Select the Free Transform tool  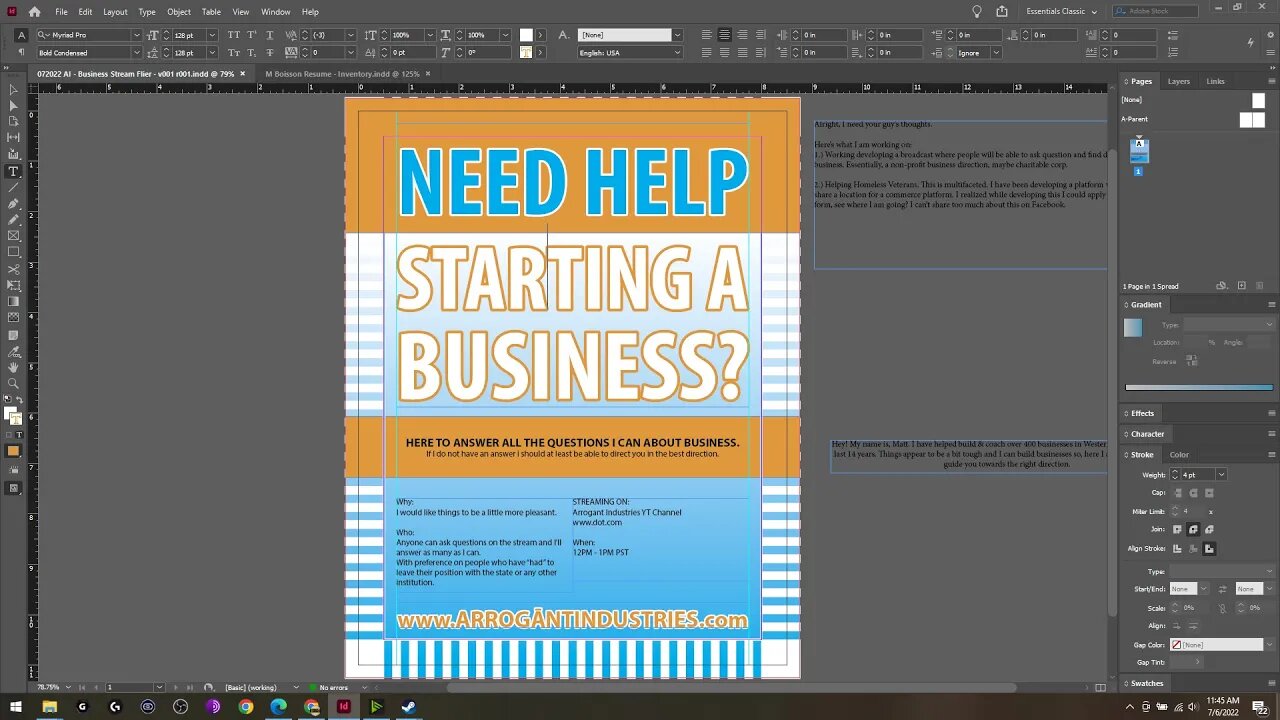(13, 285)
